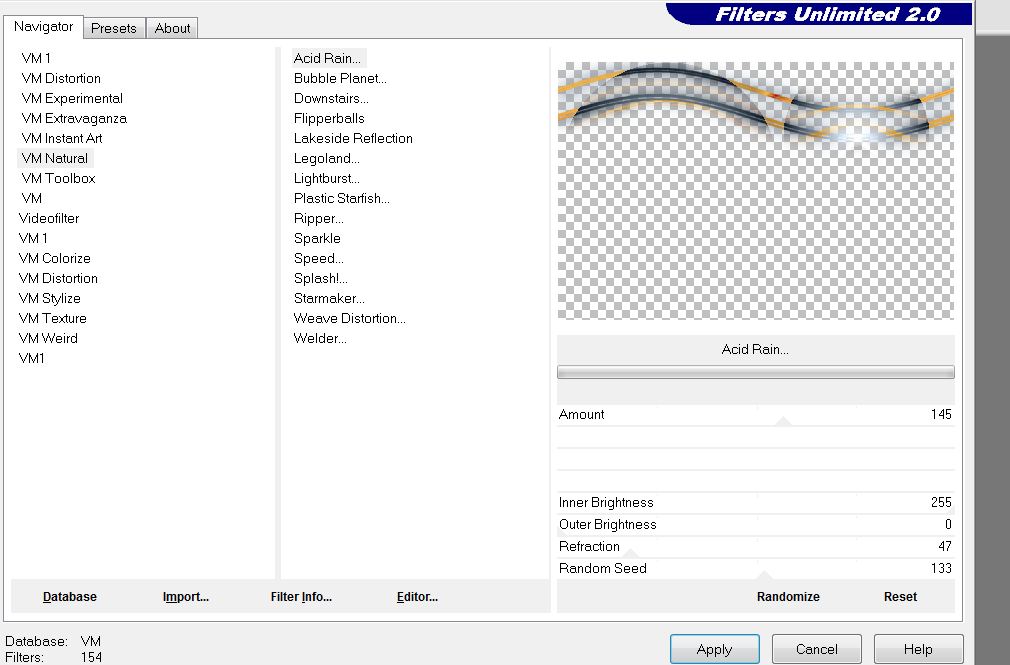
Task: Select the VM Texture category
Action: [x=52, y=318]
